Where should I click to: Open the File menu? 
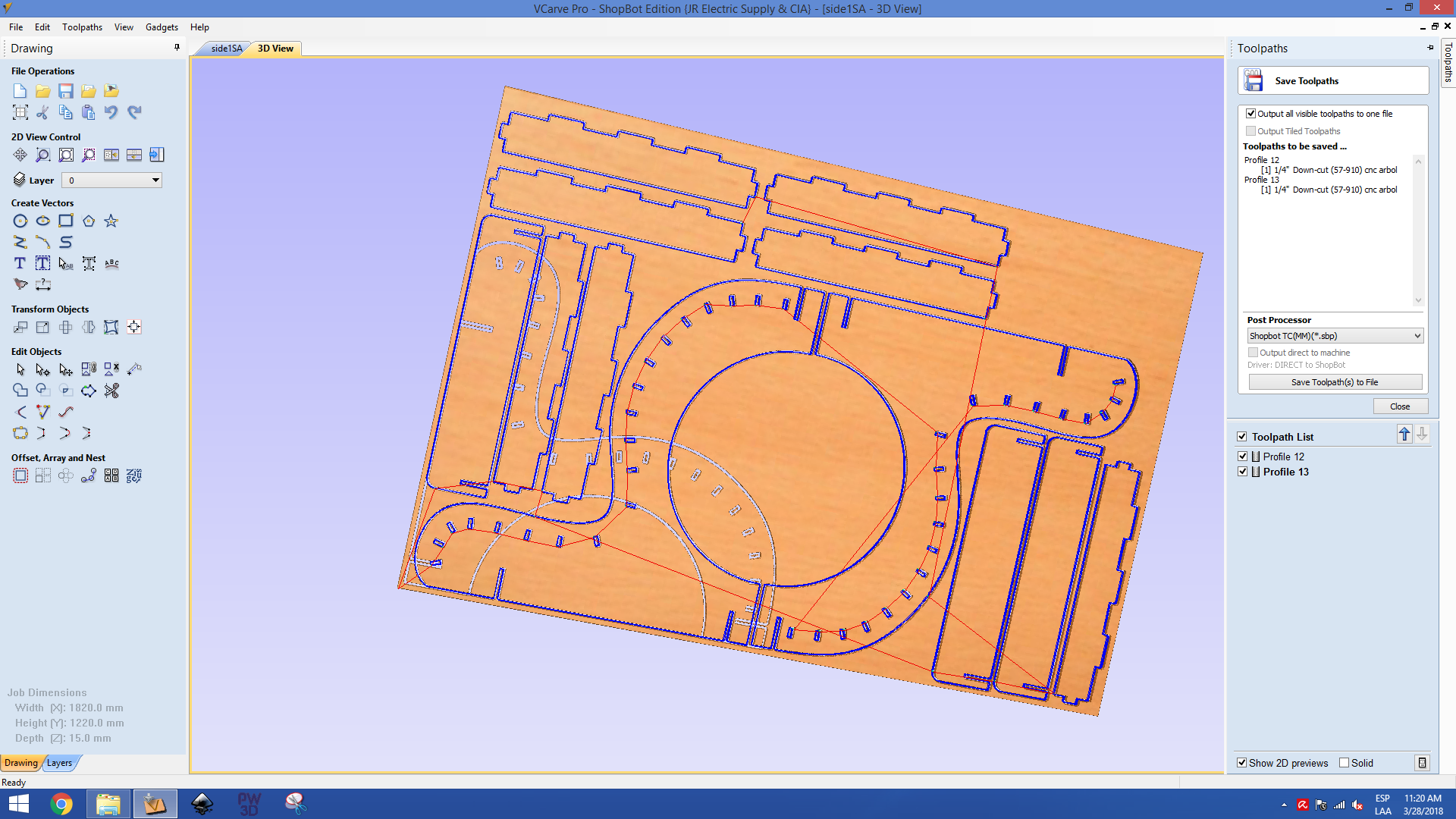coord(16,27)
